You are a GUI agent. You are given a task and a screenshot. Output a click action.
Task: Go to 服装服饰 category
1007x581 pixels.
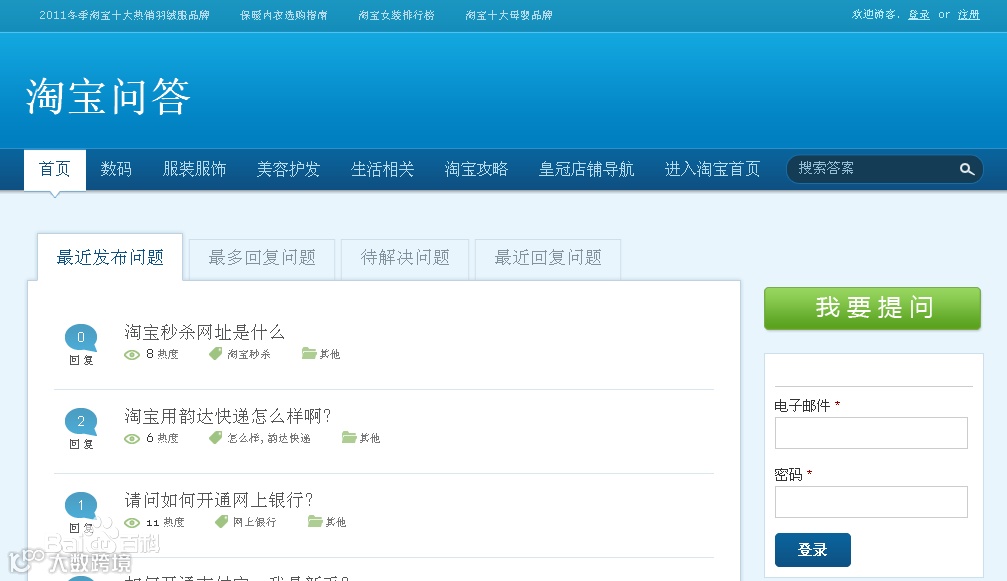click(195, 169)
